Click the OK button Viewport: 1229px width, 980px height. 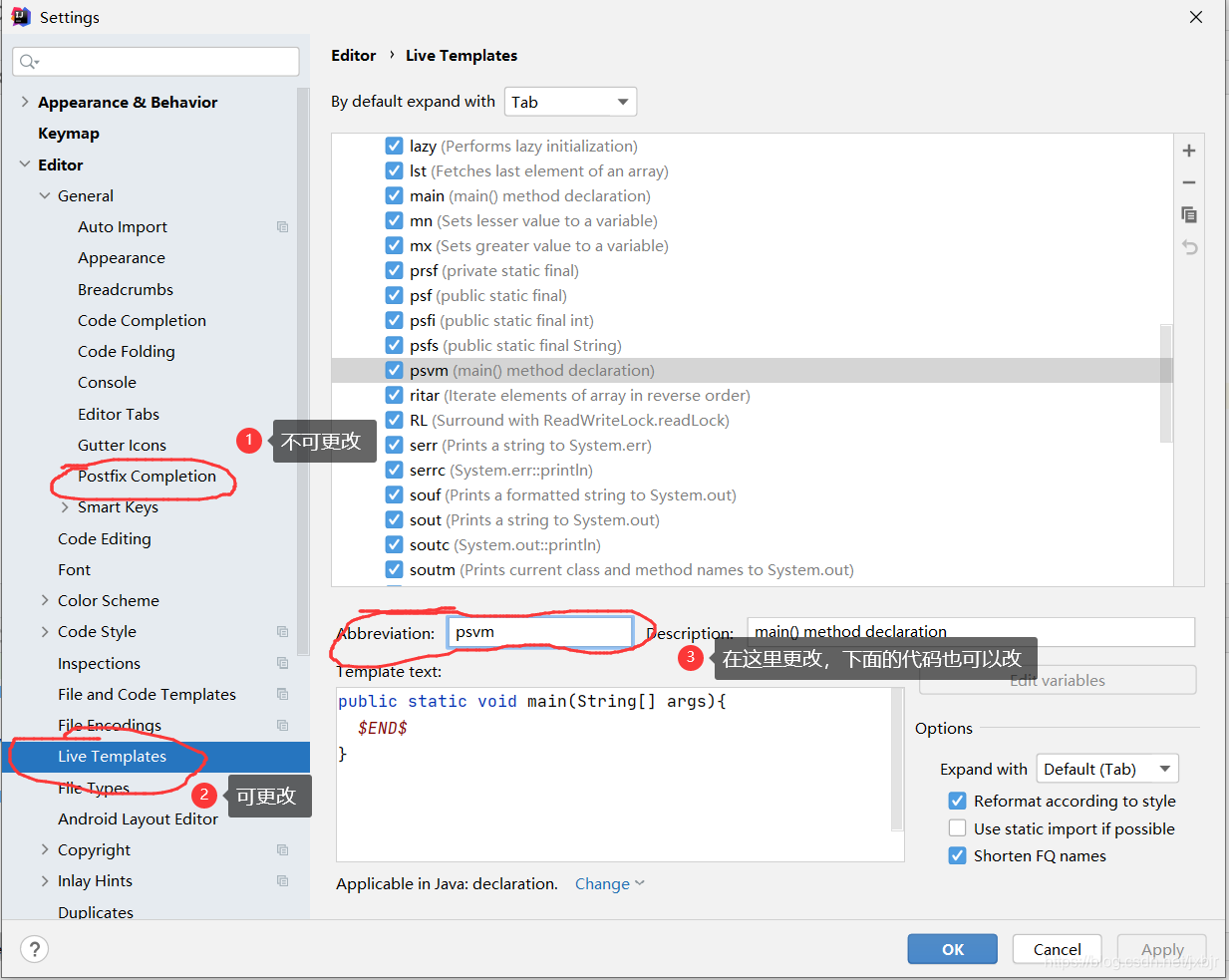(x=952, y=949)
